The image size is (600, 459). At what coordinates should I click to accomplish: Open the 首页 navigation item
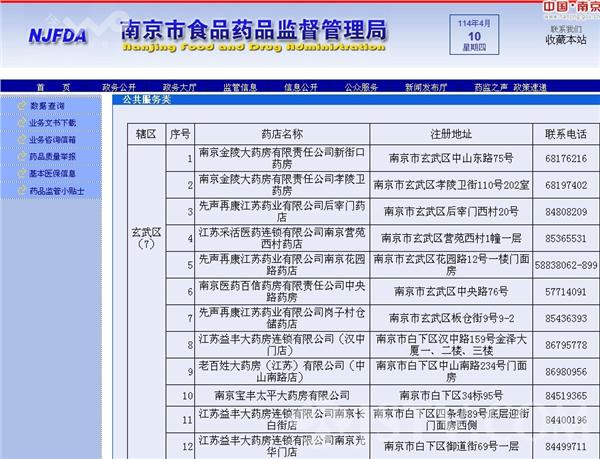(x=52, y=88)
